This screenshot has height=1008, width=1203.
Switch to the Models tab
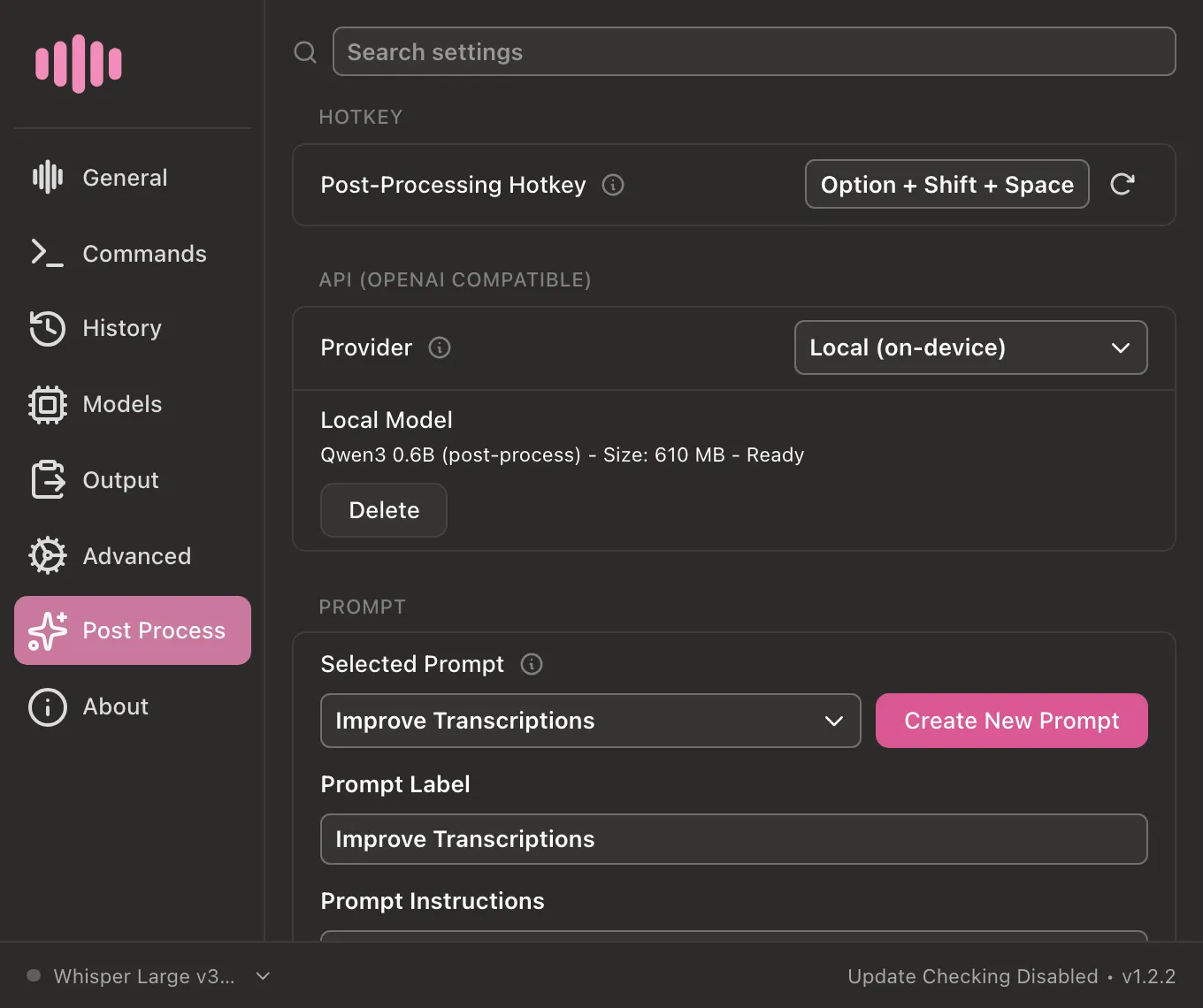pyautogui.click(x=133, y=404)
